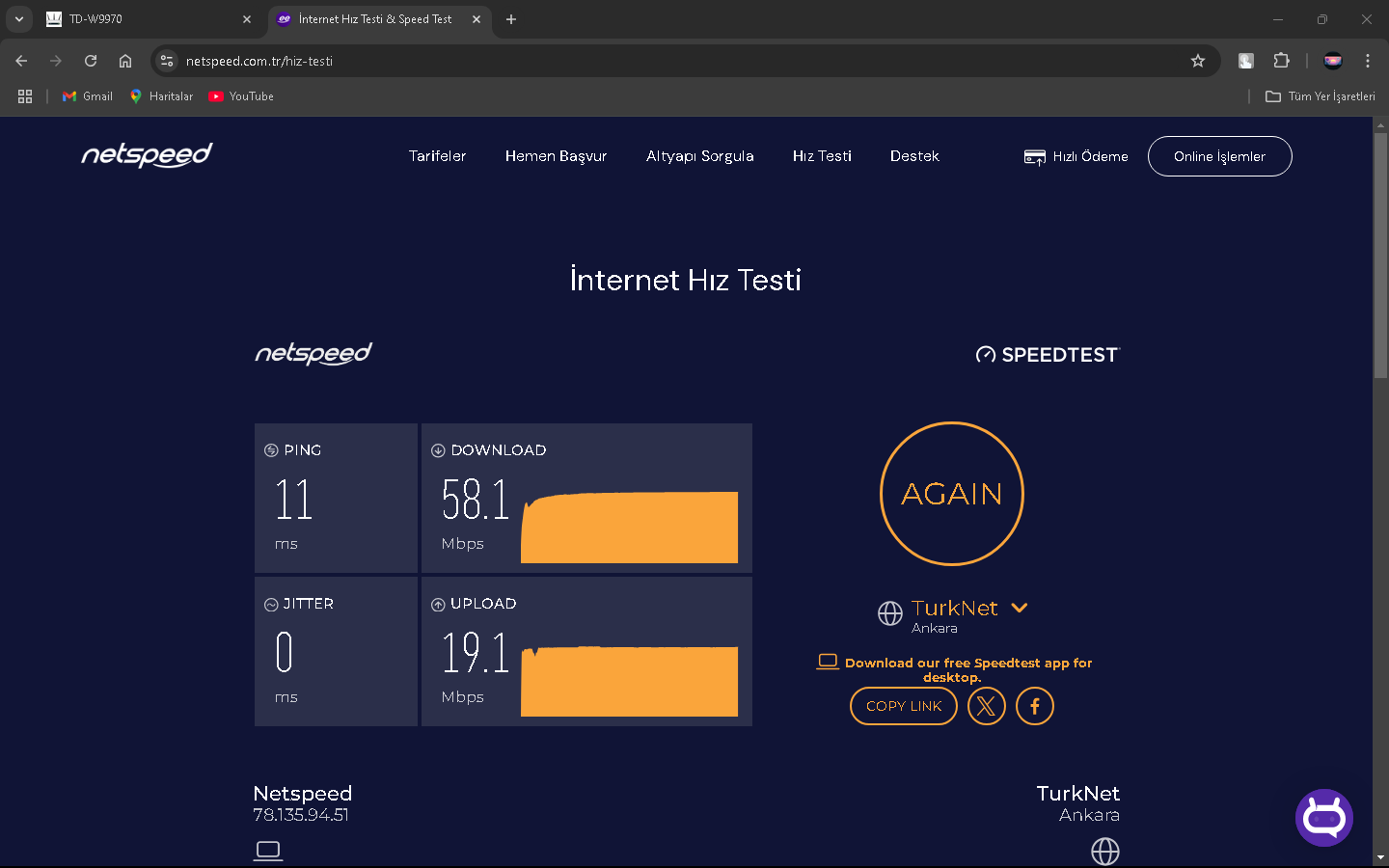Bookmark this page with the star icon
This screenshot has height=868, width=1389.
1198,61
